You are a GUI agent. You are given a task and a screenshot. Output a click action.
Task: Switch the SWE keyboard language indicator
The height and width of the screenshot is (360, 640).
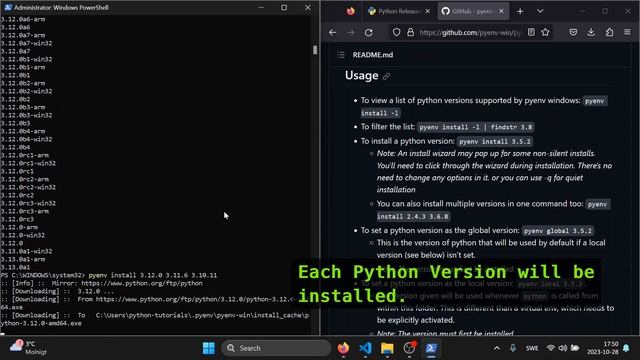[532, 348]
